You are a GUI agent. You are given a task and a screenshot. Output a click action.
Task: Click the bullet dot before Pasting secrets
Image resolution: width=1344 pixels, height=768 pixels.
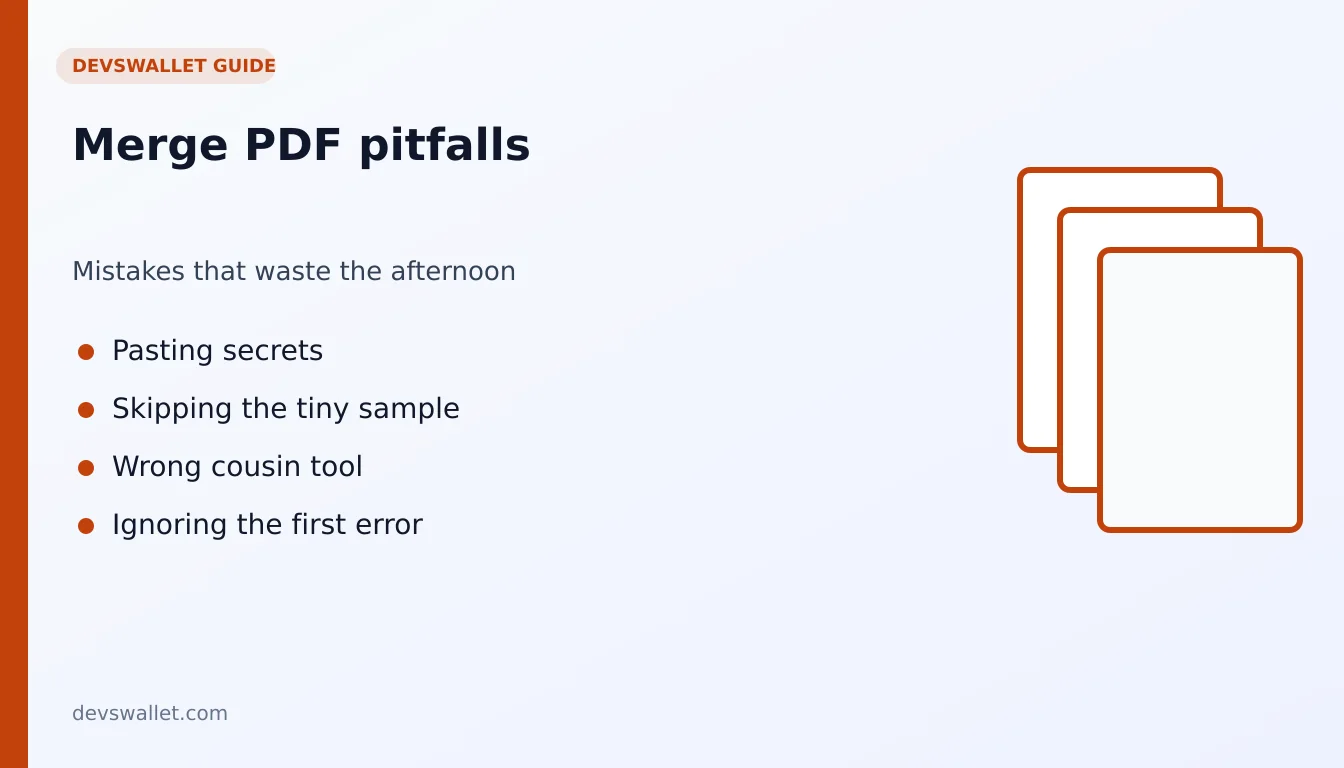[86, 352]
